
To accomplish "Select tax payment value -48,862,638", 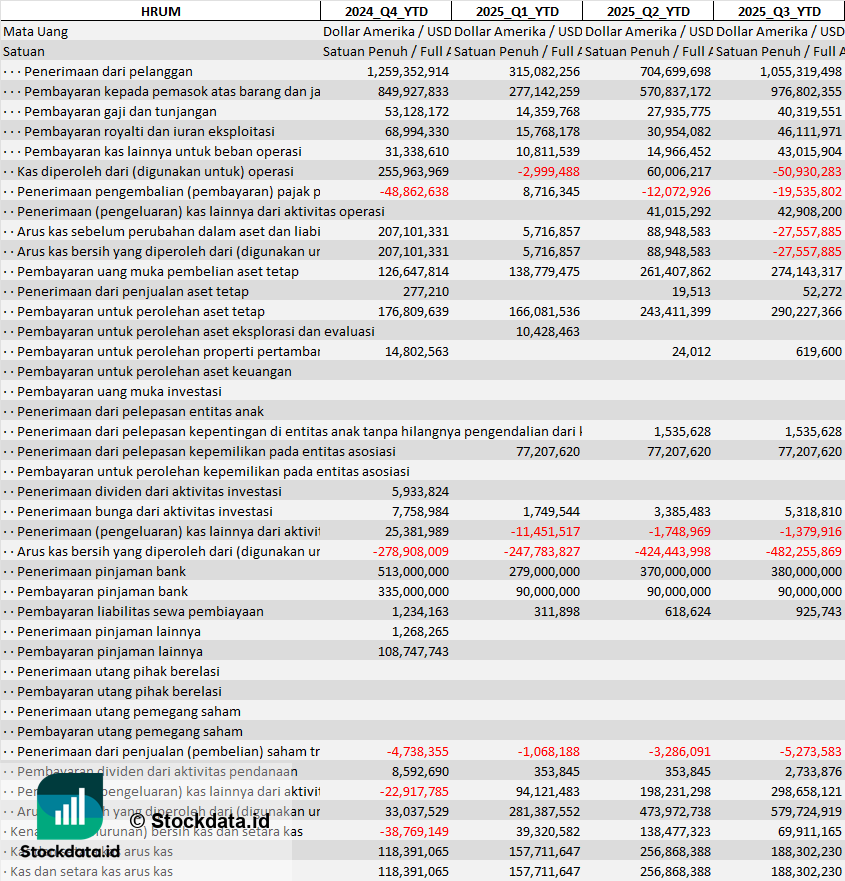I will coord(414,192).
